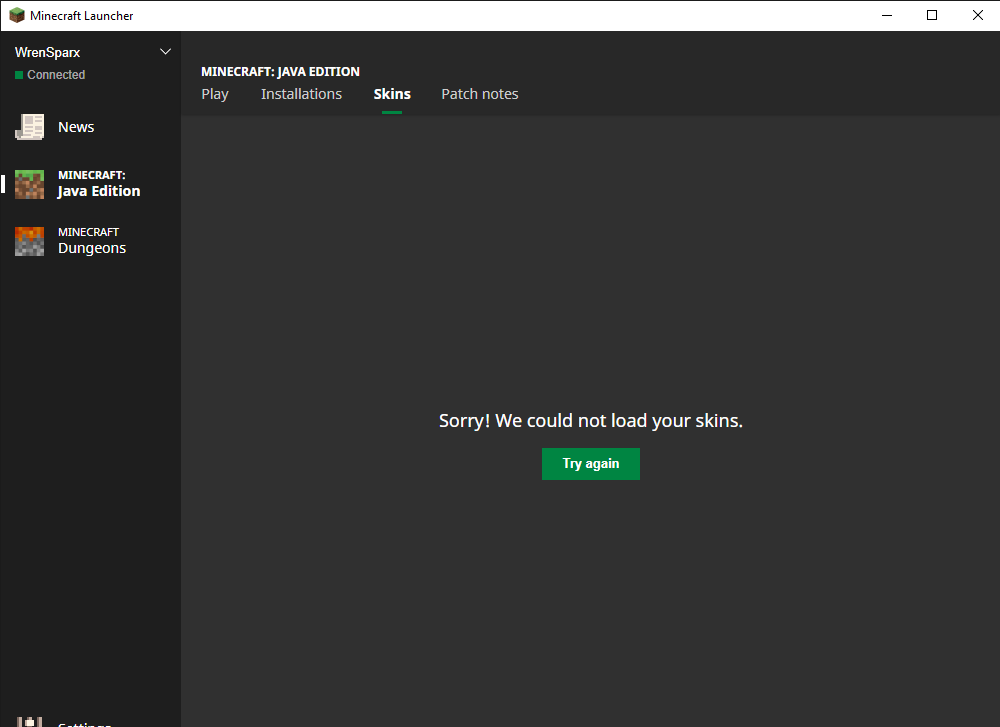Click the Connected status text
The width and height of the screenshot is (1000, 727).
[56, 75]
